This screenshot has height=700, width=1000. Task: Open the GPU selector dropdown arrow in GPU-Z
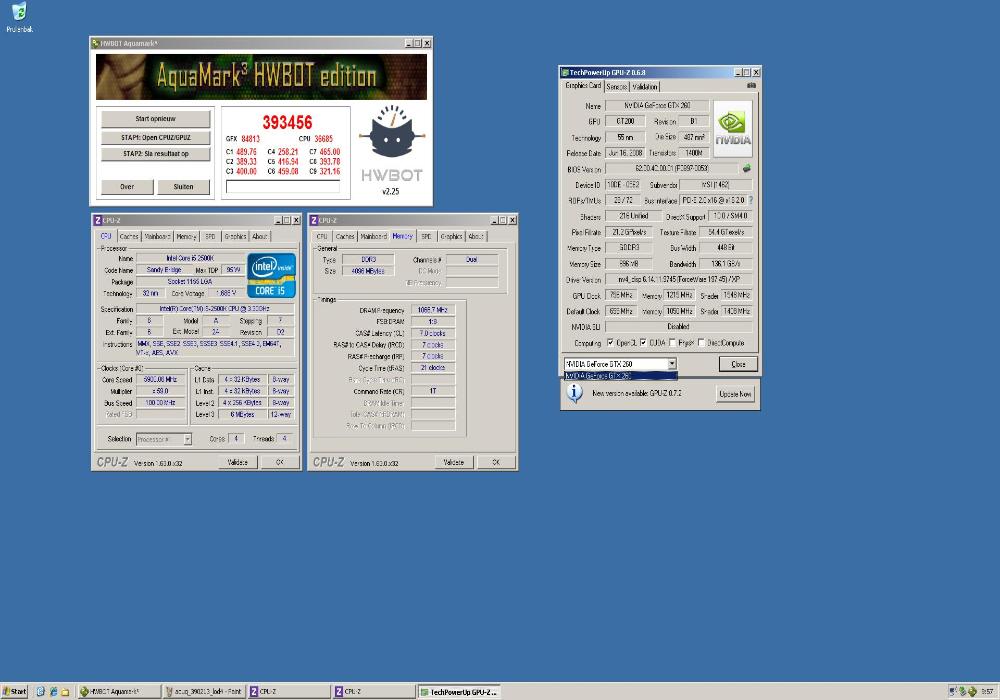click(x=672, y=364)
